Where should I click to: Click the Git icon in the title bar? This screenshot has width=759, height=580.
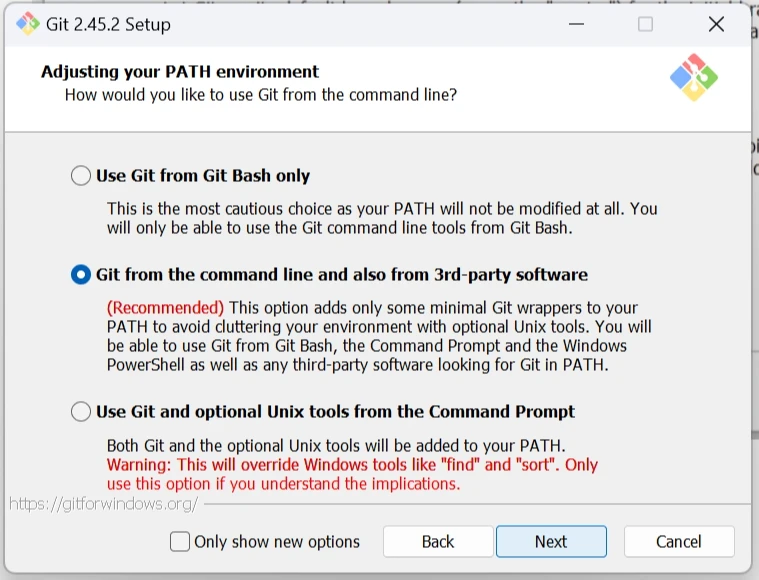tap(27, 24)
